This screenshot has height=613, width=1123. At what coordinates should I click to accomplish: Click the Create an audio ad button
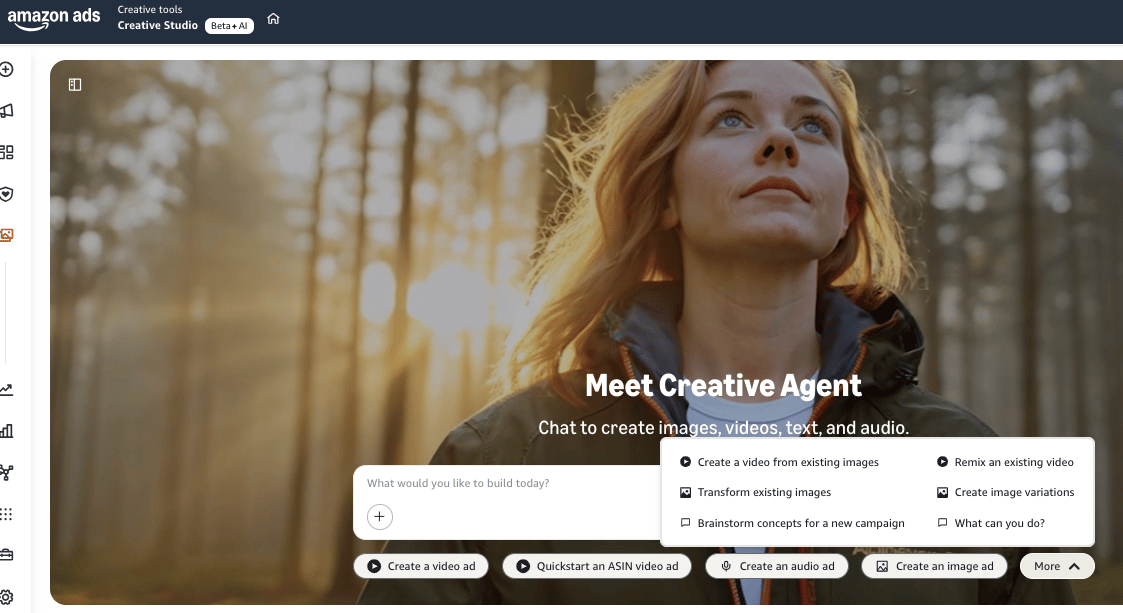coord(777,566)
